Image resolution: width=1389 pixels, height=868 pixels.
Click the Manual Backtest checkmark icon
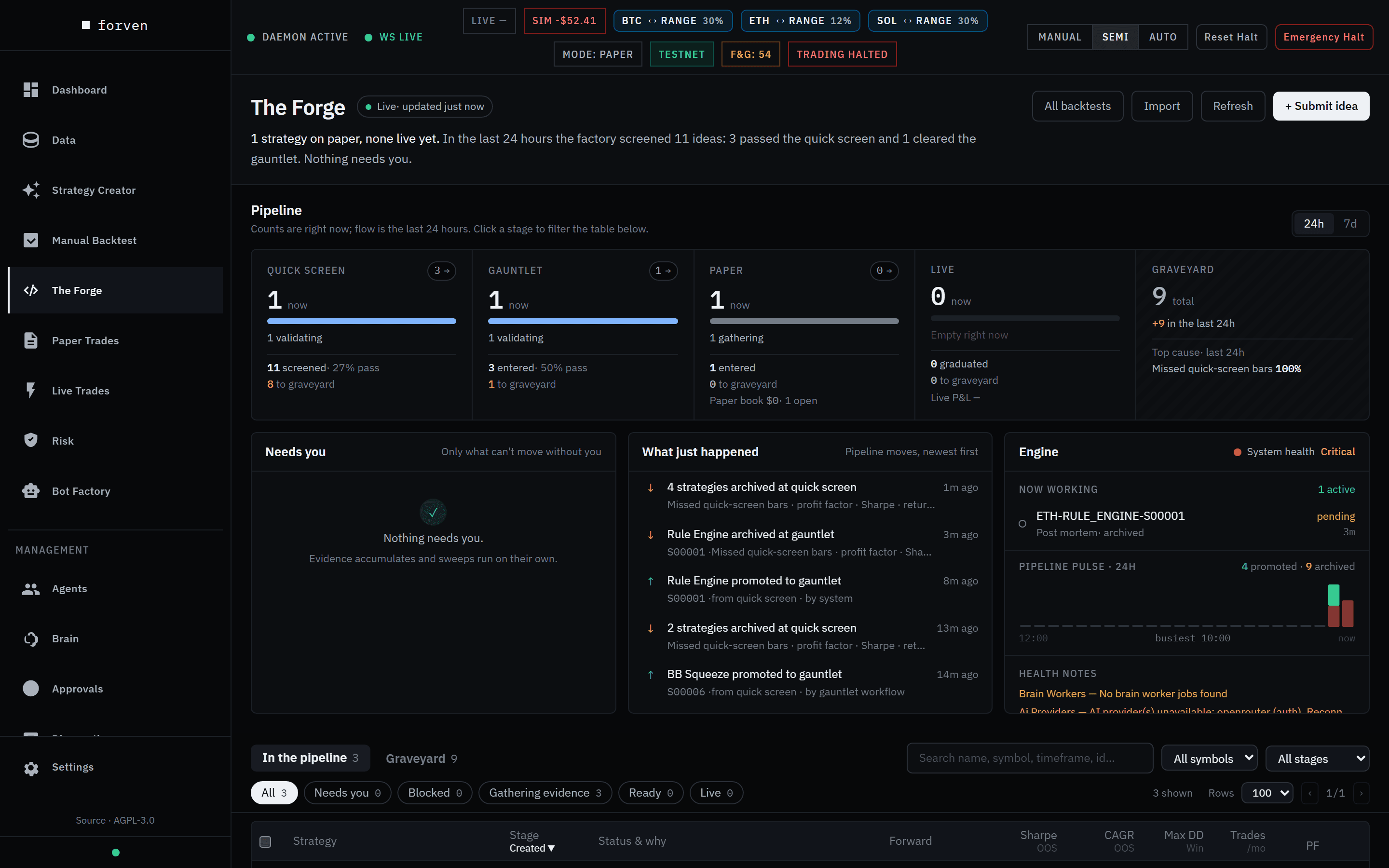tap(30, 240)
